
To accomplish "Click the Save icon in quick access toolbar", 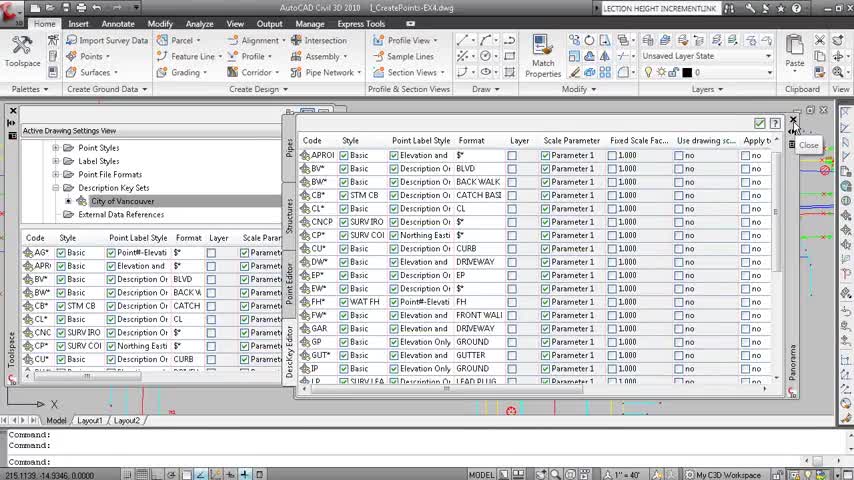I will point(66,8).
